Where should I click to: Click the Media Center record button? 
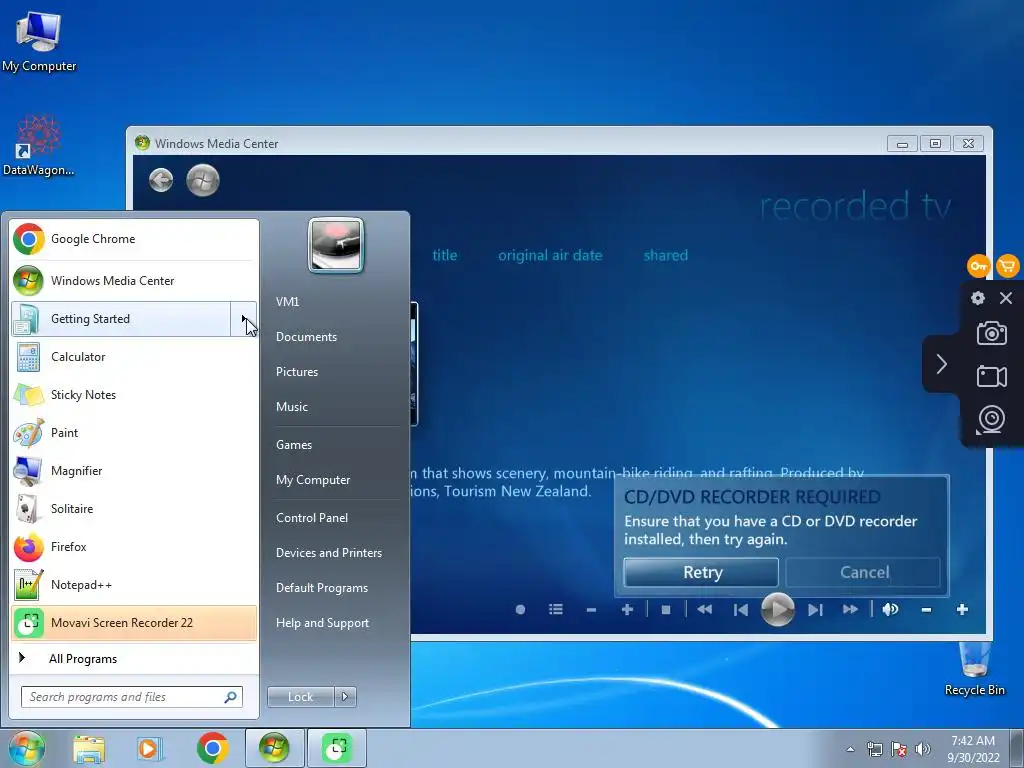pos(520,610)
